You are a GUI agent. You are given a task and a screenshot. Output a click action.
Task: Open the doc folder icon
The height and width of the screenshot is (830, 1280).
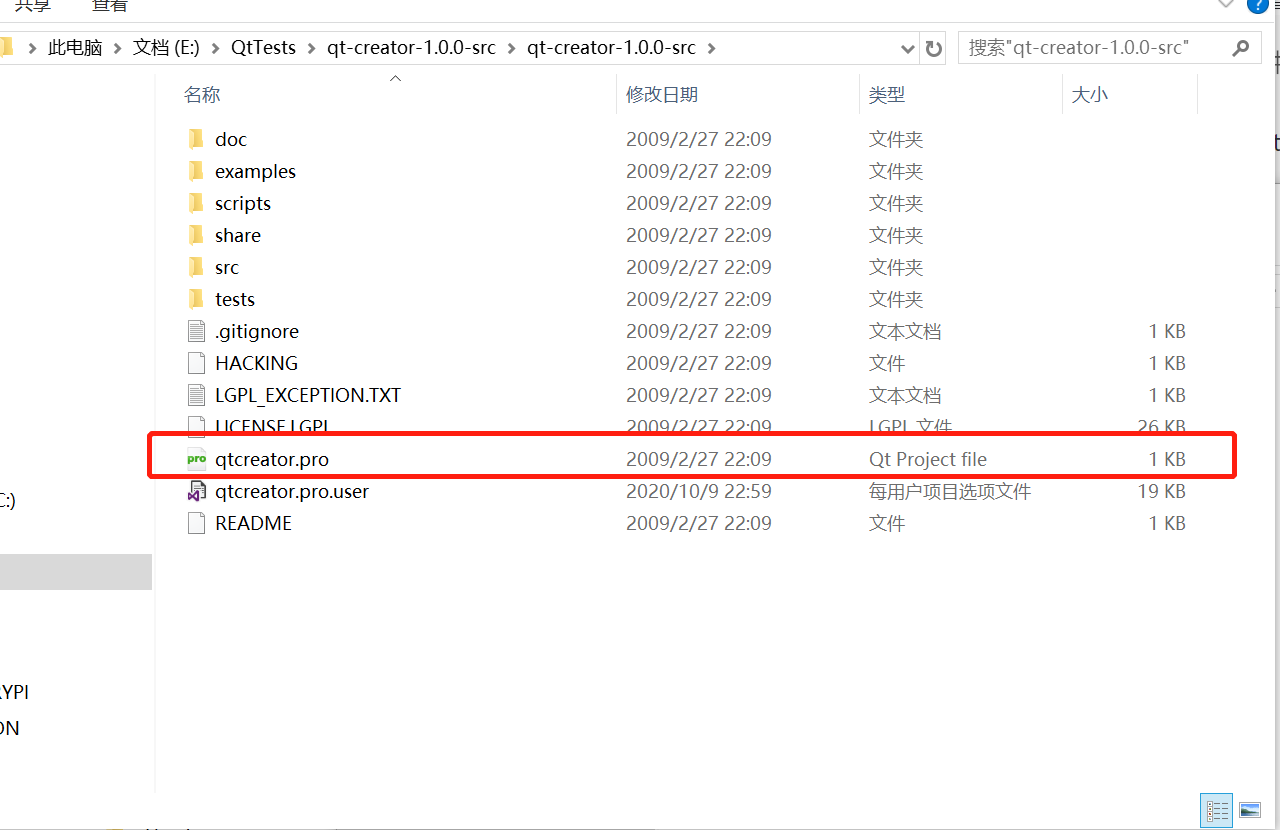click(196, 139)
